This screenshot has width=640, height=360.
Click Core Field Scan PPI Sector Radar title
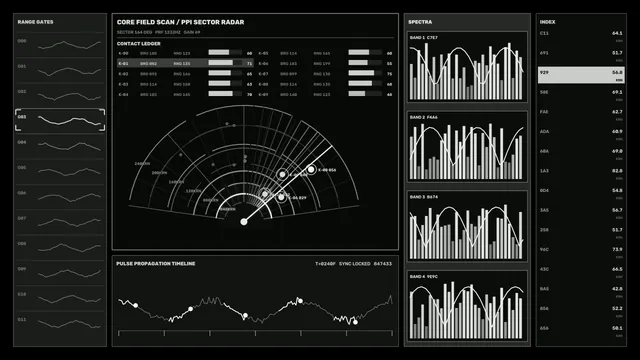(180, 22)
